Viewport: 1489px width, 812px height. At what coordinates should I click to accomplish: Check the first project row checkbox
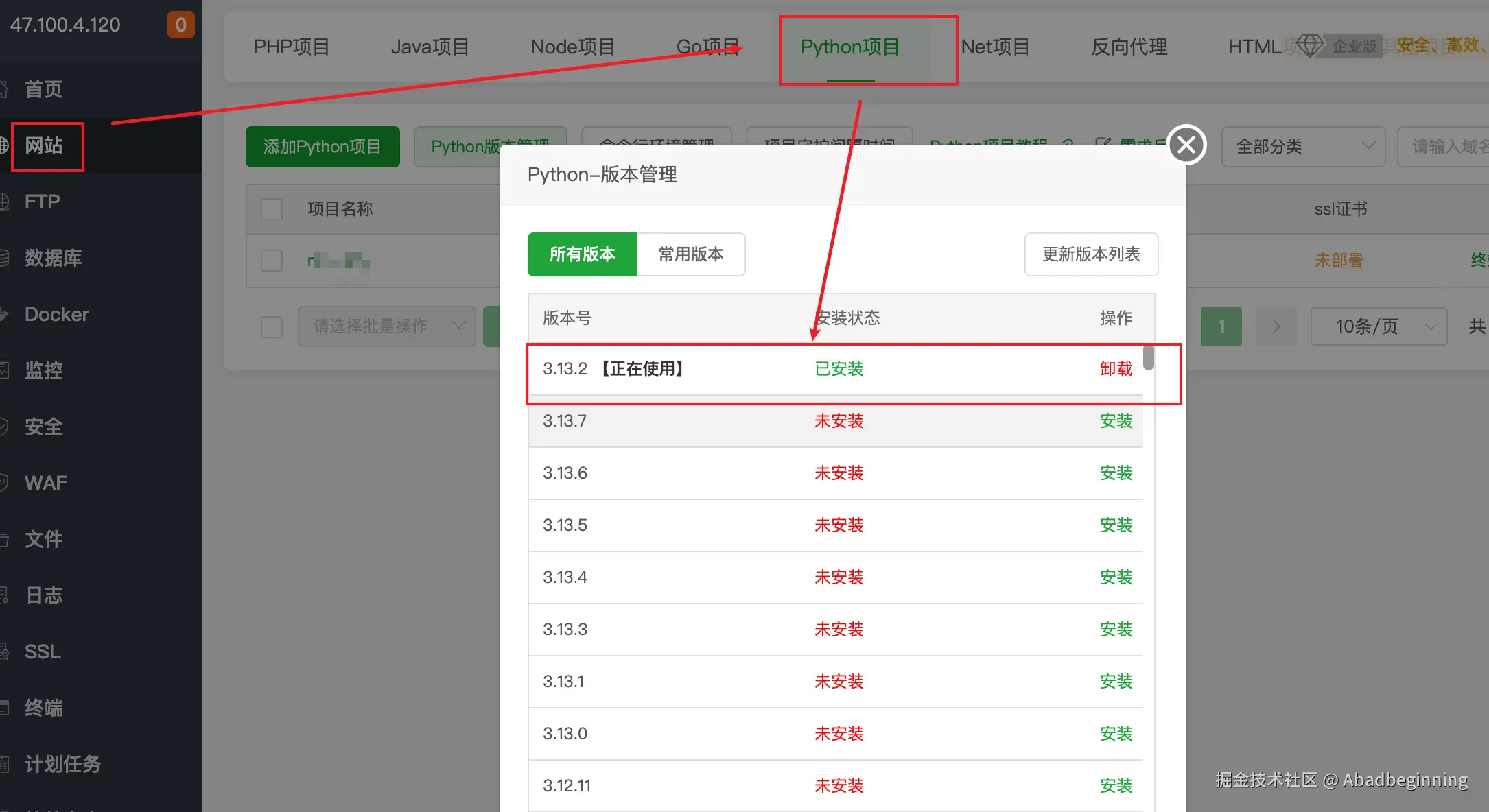pyautogui.click(x=272, y=261)
